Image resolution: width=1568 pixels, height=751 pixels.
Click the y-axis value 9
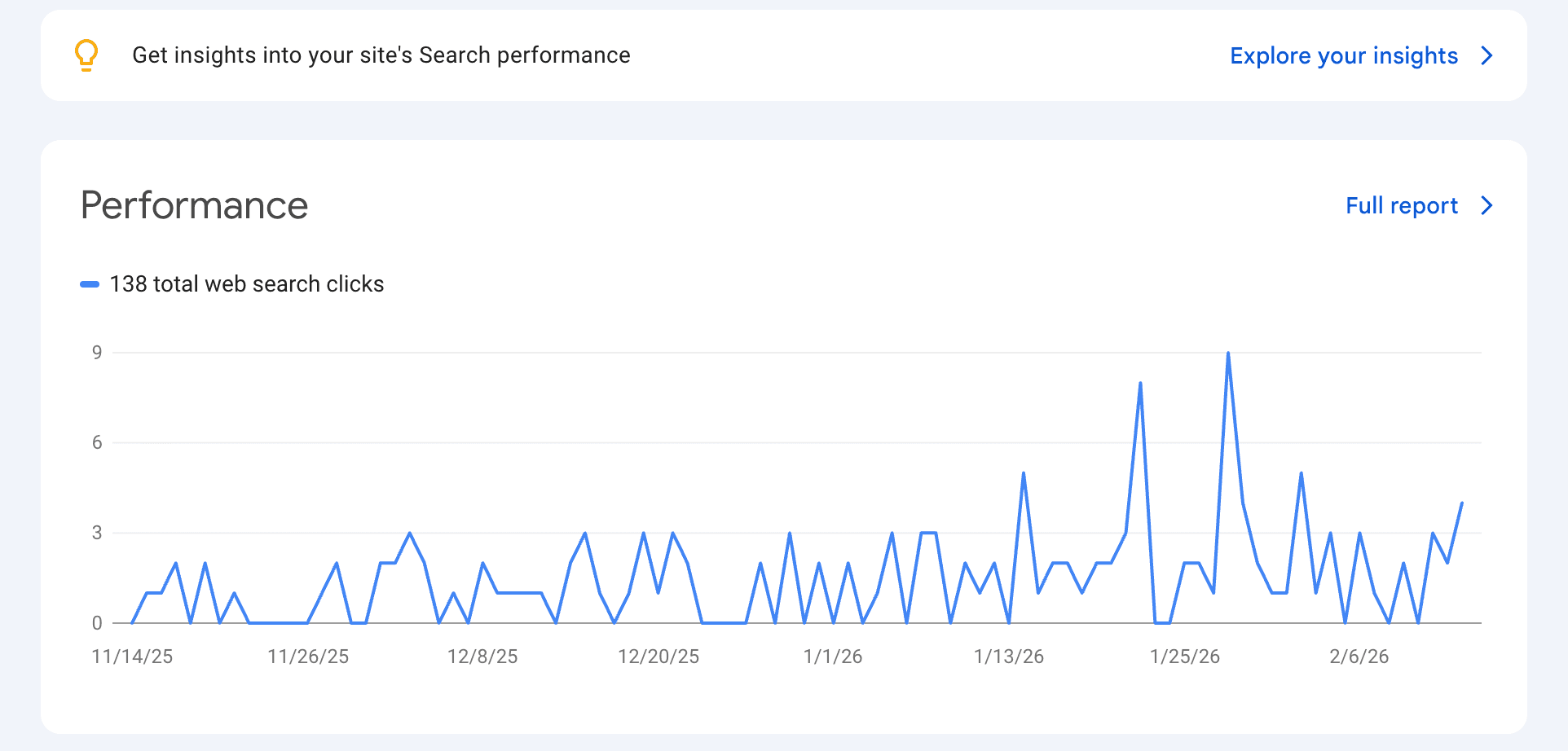(x=97, y=353)
